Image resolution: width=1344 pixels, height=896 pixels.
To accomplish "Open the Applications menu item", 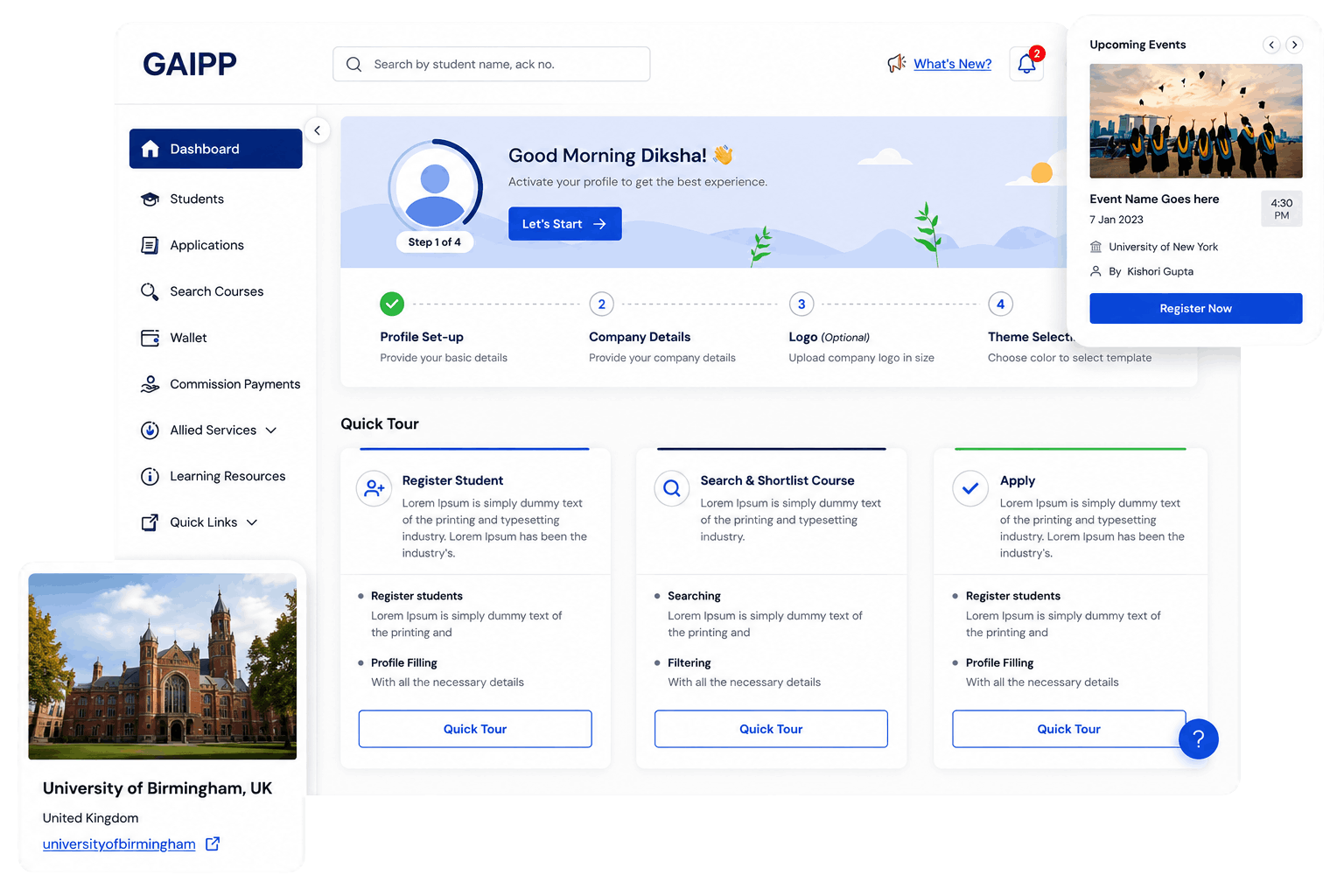I will (216, 246).
